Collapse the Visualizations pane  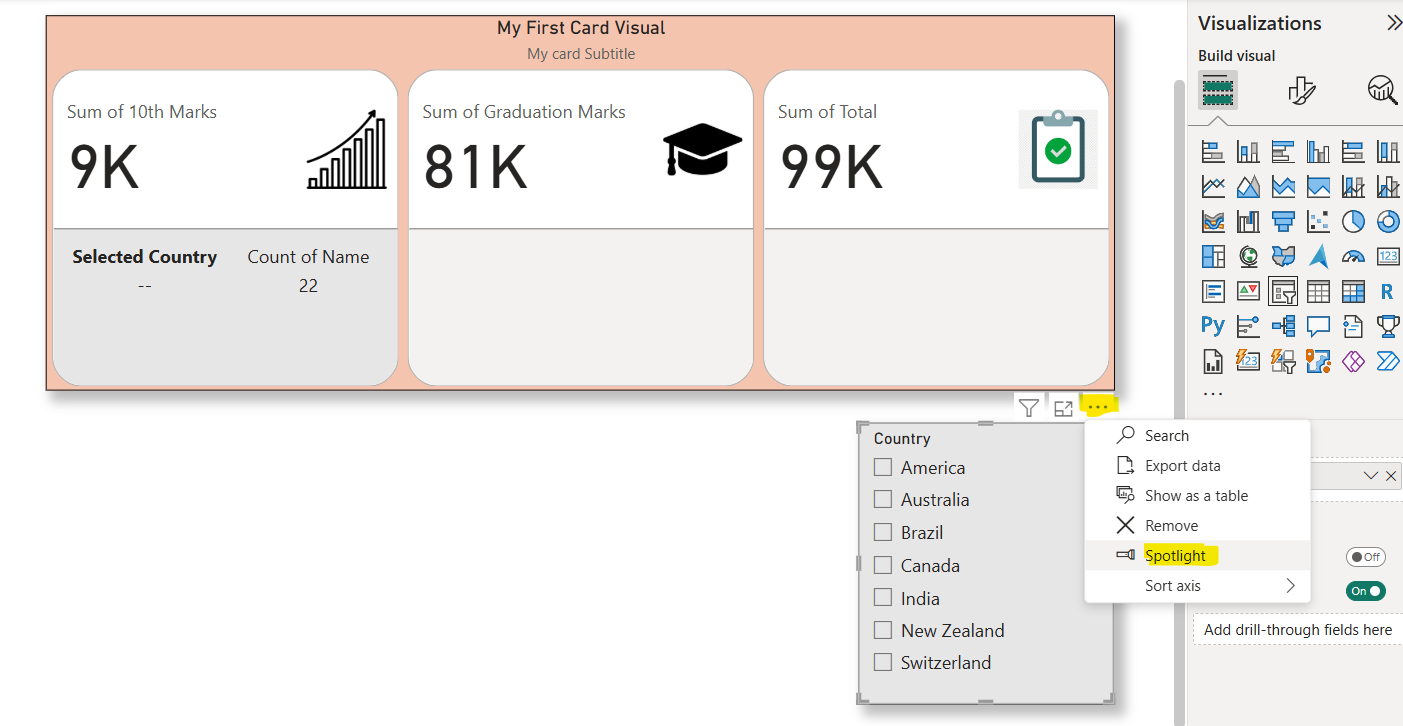(1394, 22)
